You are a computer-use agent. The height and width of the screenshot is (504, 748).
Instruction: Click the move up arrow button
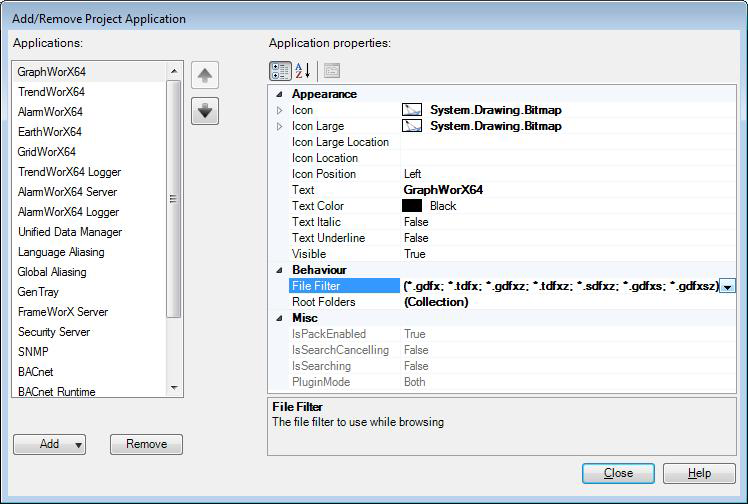[205, 76]
